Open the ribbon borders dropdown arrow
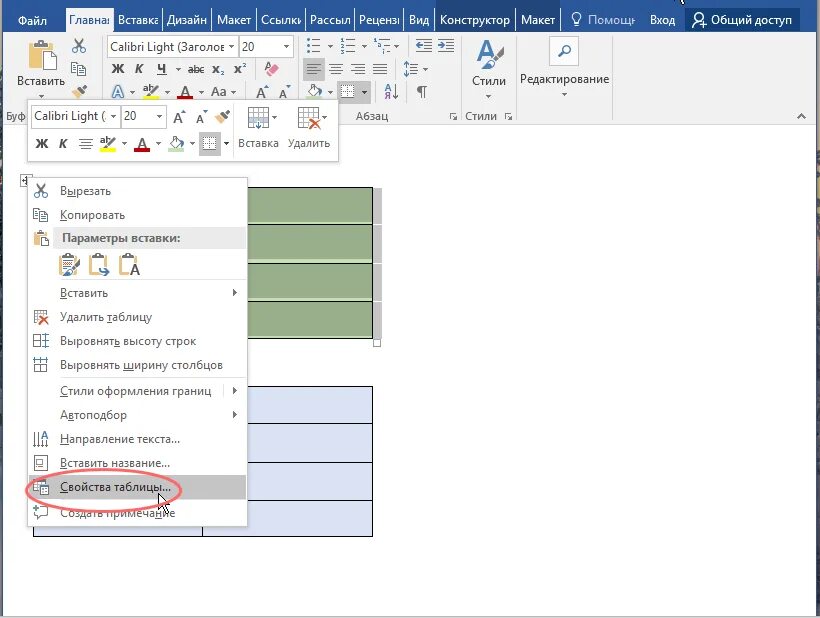Viewport: 820px width, 618px height. (x=364, y=93)
